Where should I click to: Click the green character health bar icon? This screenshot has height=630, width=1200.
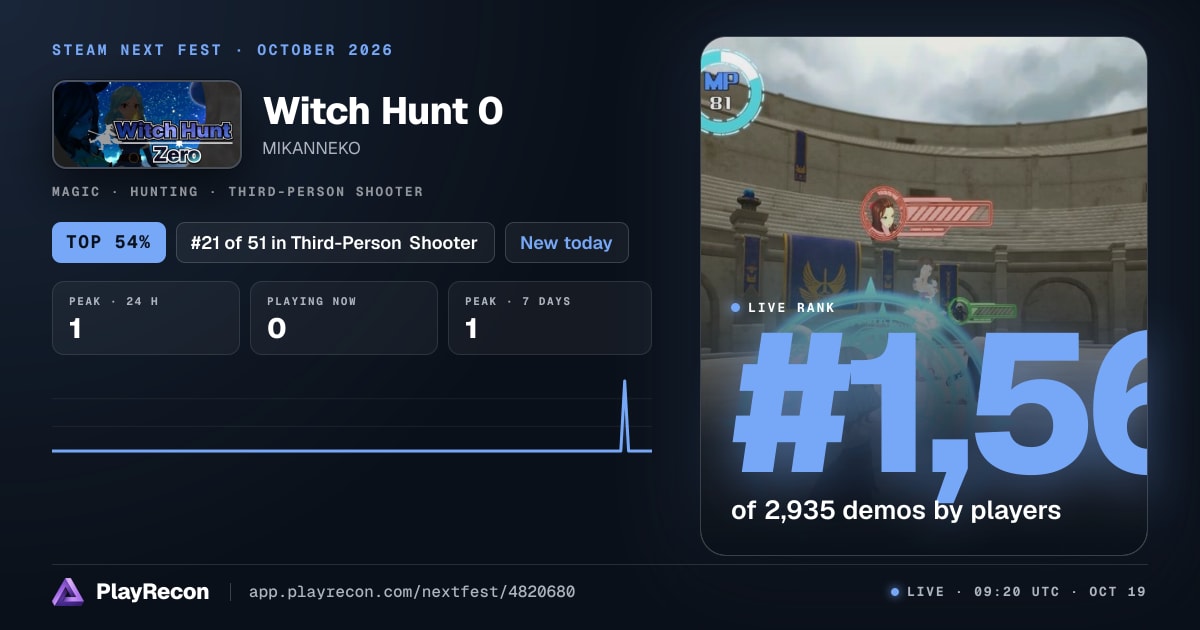[982, 311]
